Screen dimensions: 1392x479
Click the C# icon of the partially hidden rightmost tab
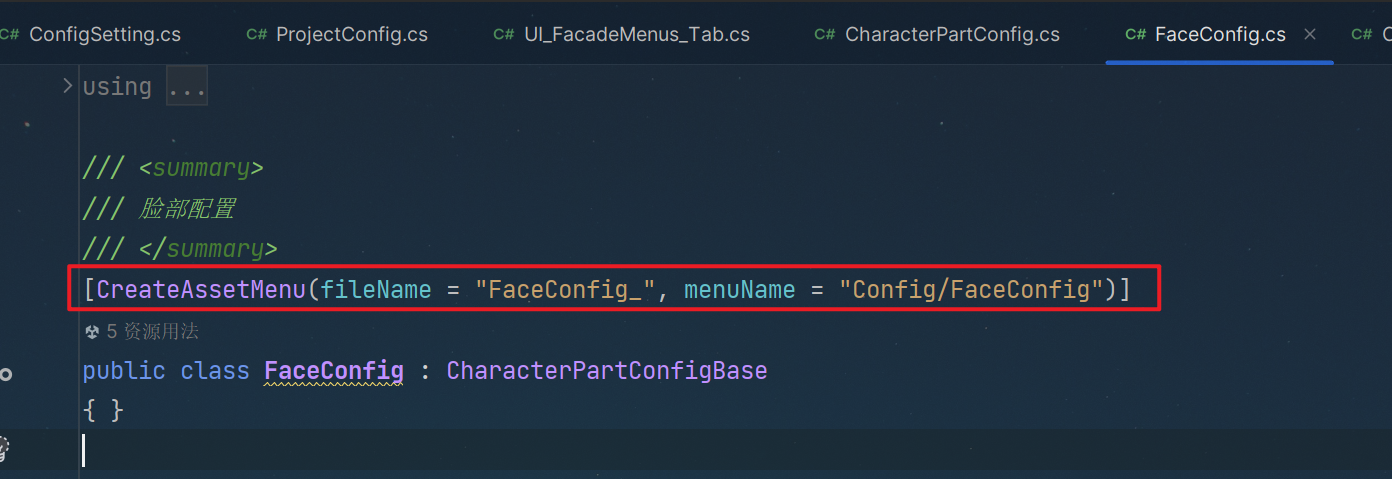point(1361,34)
